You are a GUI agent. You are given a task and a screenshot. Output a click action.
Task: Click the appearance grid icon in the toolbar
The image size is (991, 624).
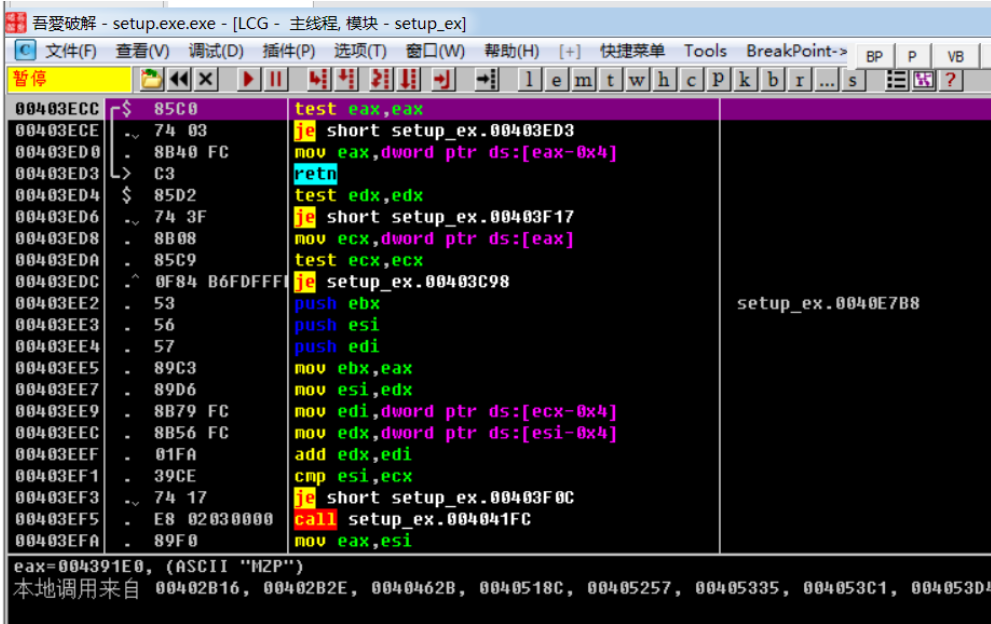point(923,80)
